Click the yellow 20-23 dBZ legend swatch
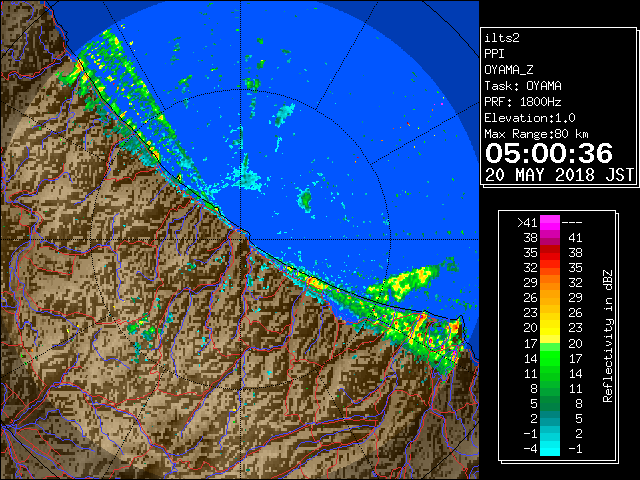 (550, 328)
